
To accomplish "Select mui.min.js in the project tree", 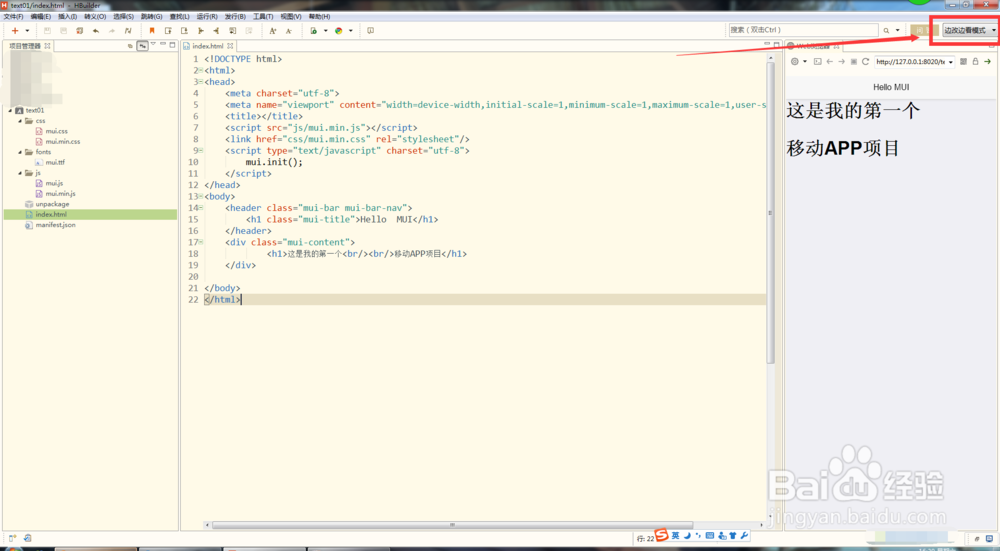I will pos(61,193).
